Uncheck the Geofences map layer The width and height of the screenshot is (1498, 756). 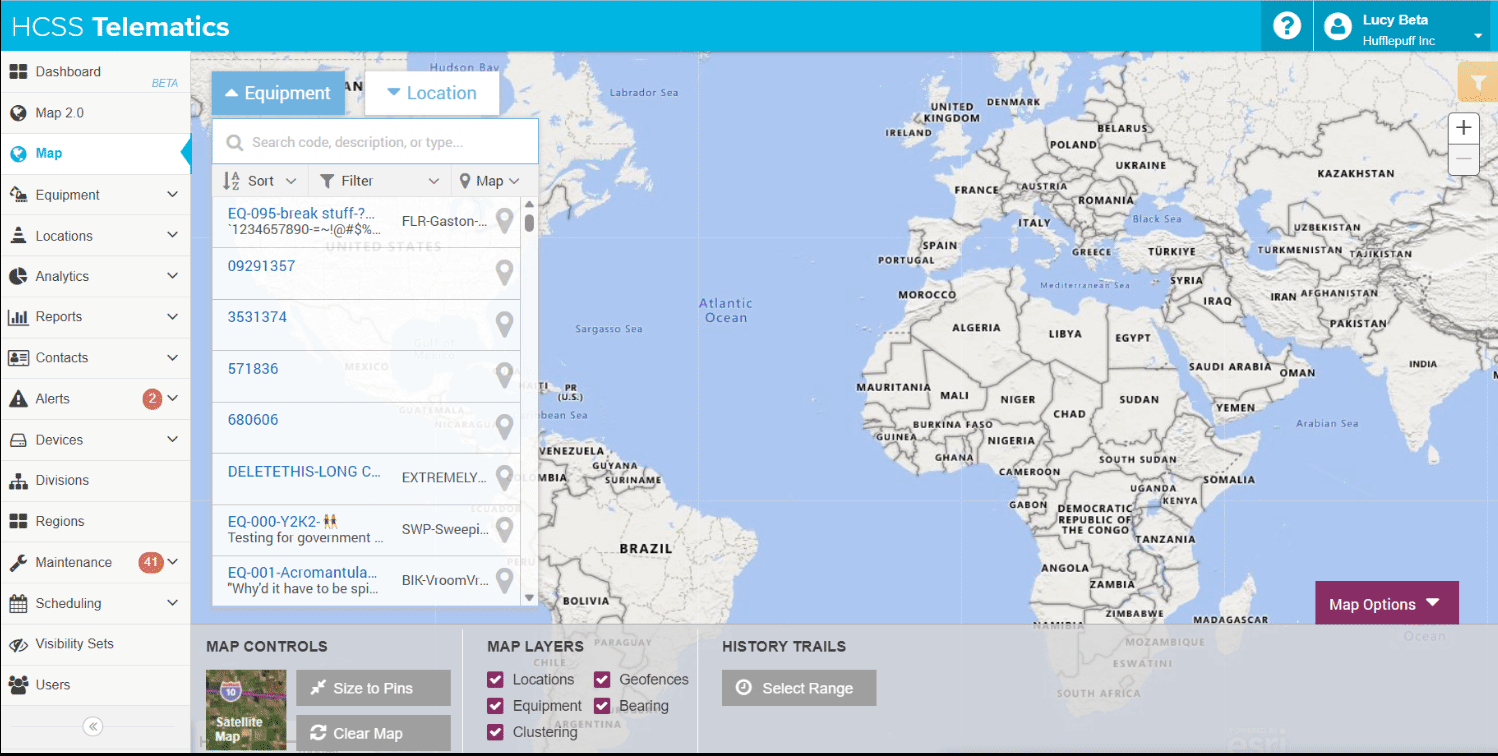coord(602,680)
